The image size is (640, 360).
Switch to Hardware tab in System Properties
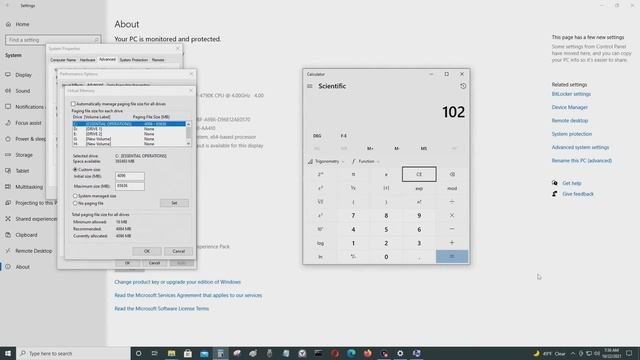[x=87, y=60]
